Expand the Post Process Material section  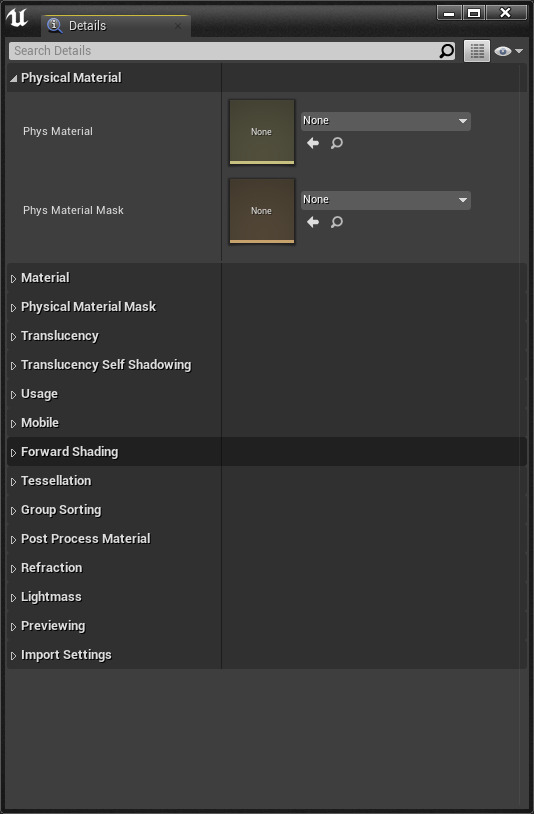point(13,540)
